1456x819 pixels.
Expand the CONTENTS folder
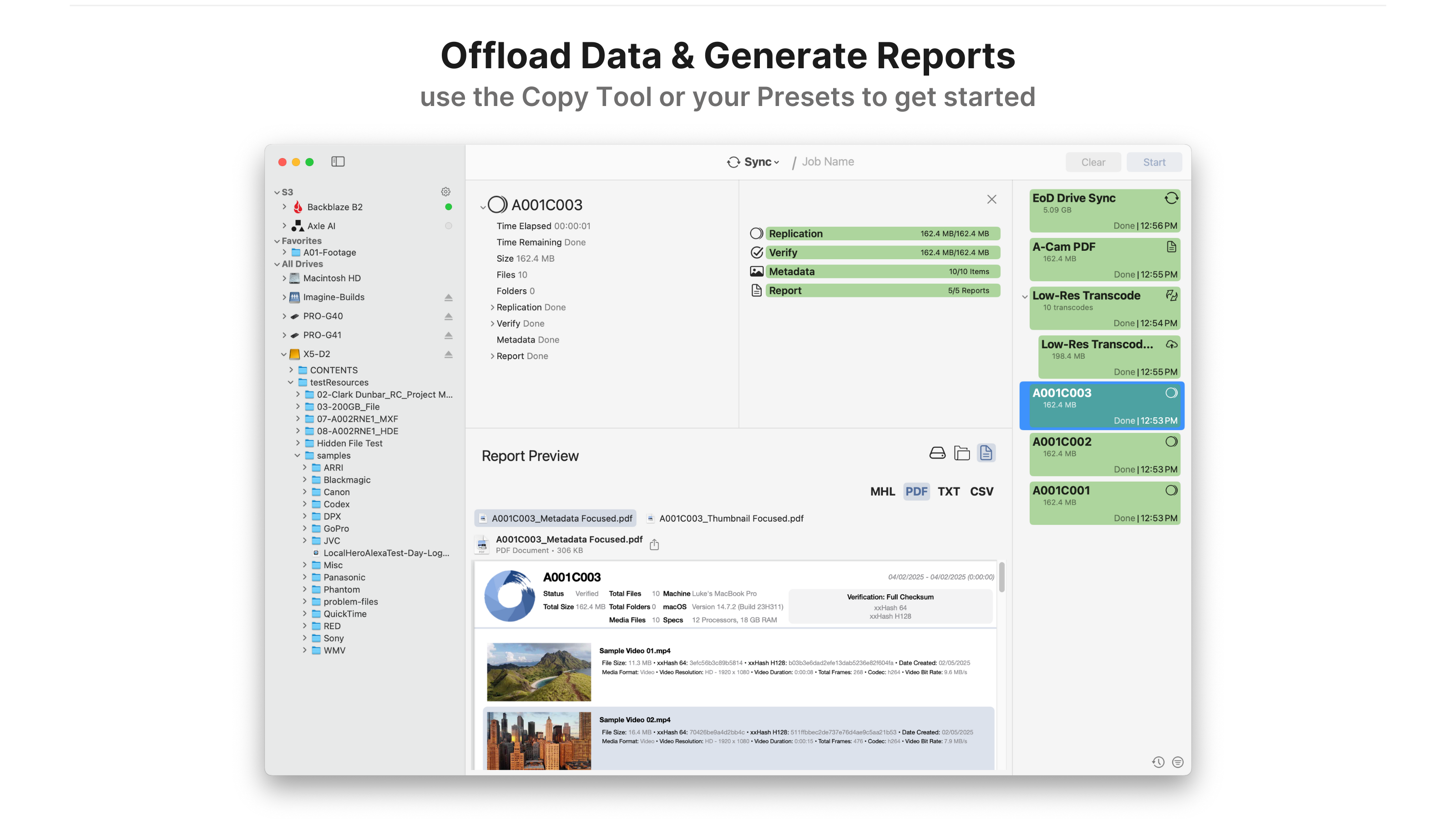point(291,369)
